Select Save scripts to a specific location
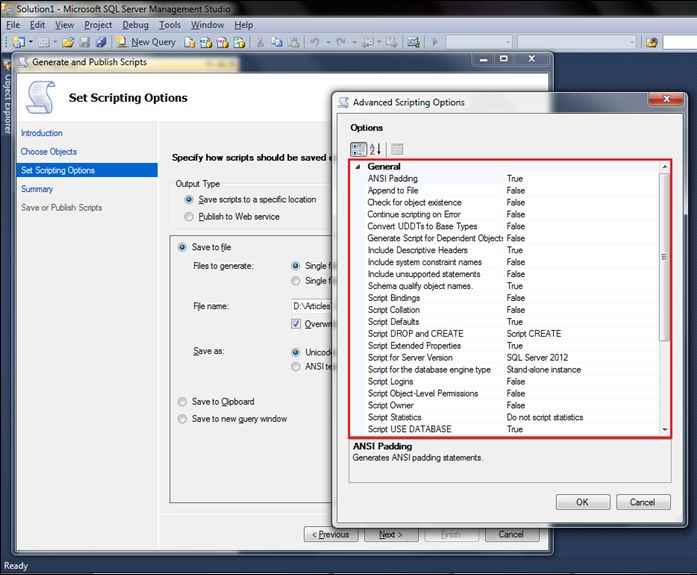 click(x=189, y=200)
